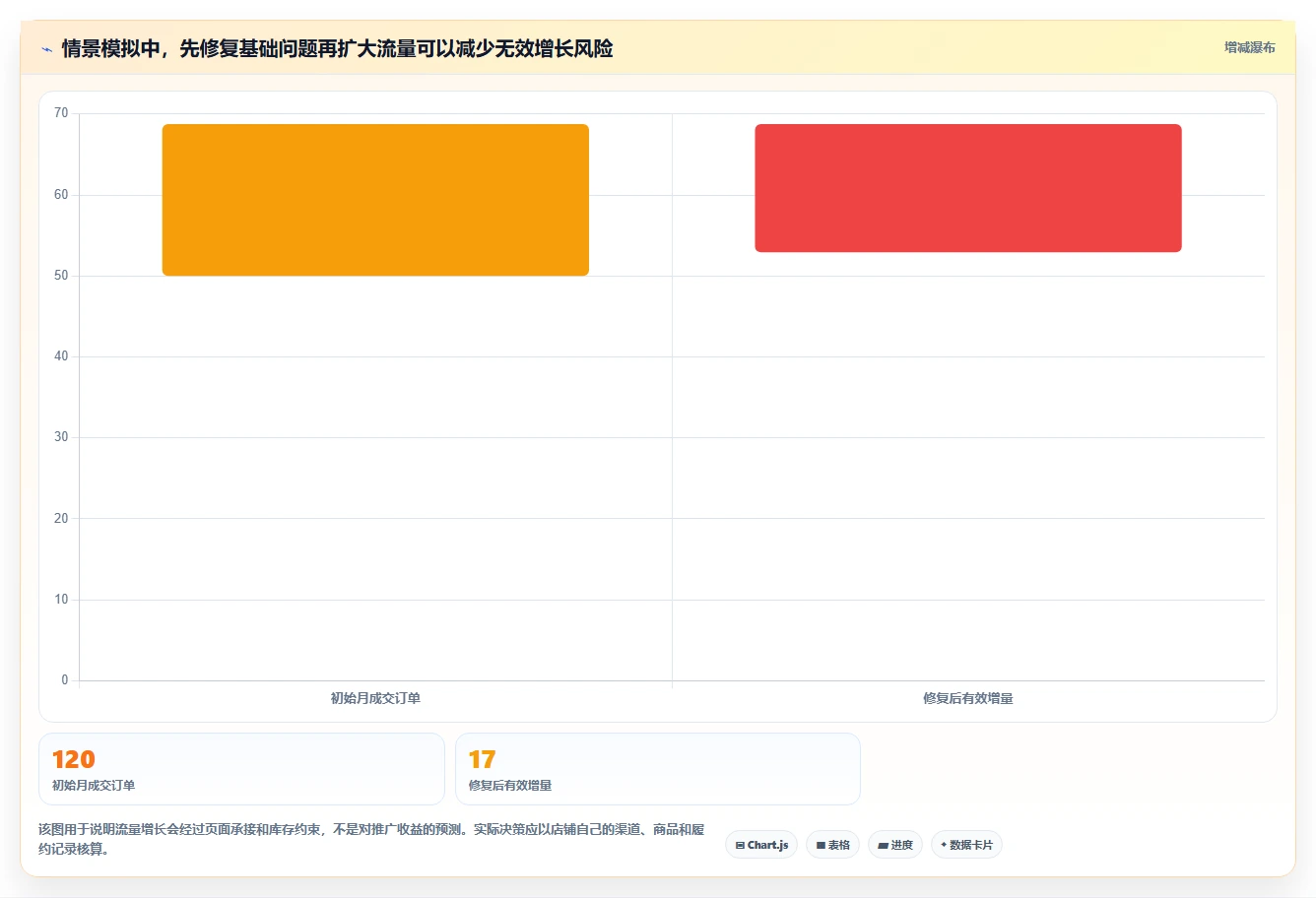Select the 数据卡片 tag chip
The height and width of the screenshot is (898, 1316).
[x=966, y=845]
